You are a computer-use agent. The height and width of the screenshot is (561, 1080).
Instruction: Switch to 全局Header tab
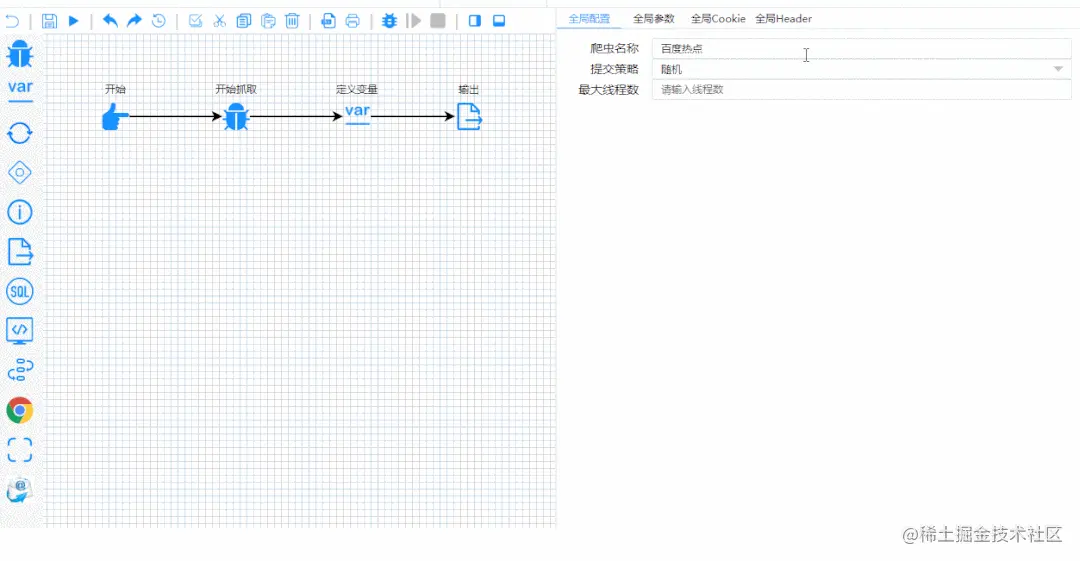[x=783, y=19]
